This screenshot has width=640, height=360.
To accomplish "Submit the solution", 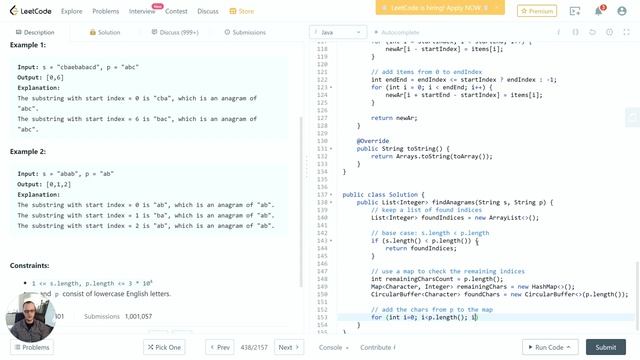I will click(x=606, y=347).
